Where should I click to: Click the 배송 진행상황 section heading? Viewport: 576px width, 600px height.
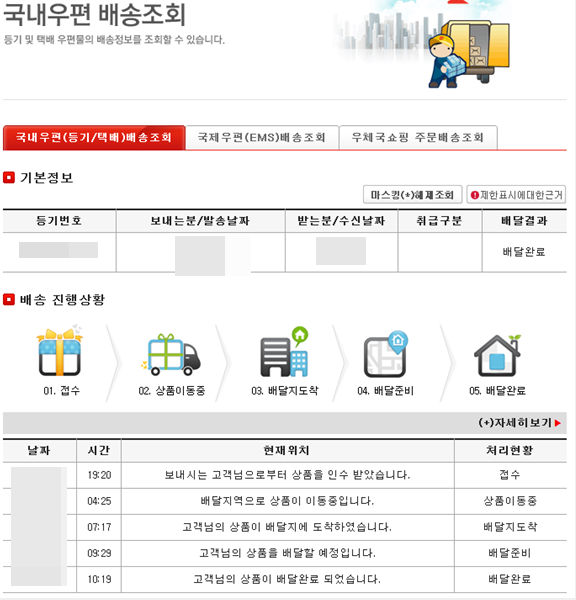[62, 300]
